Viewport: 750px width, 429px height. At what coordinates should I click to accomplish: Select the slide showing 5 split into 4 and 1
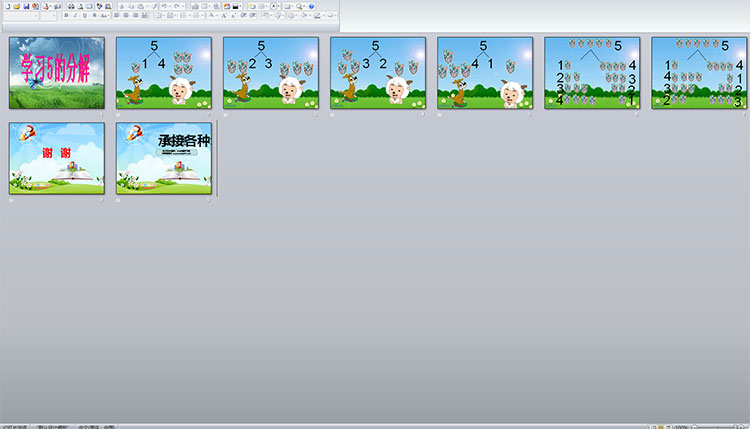(485, 73)
